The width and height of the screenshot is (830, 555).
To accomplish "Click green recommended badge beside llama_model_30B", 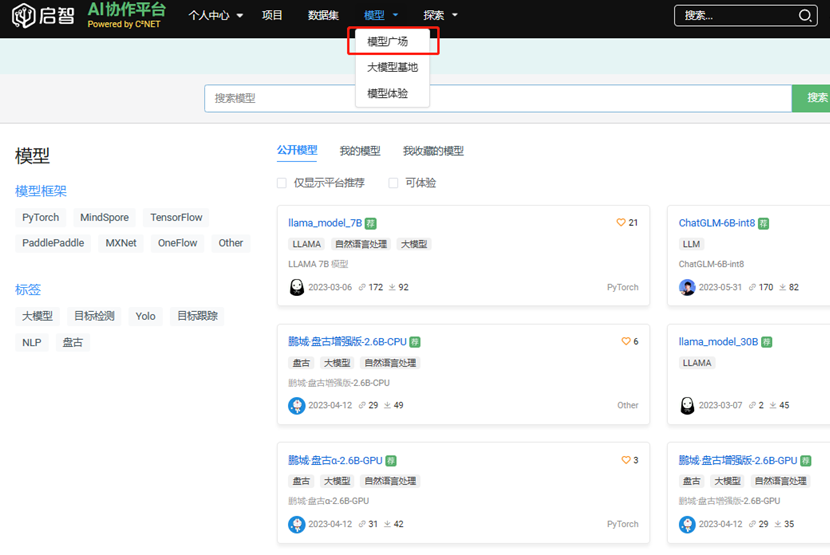I will (765, 342).
